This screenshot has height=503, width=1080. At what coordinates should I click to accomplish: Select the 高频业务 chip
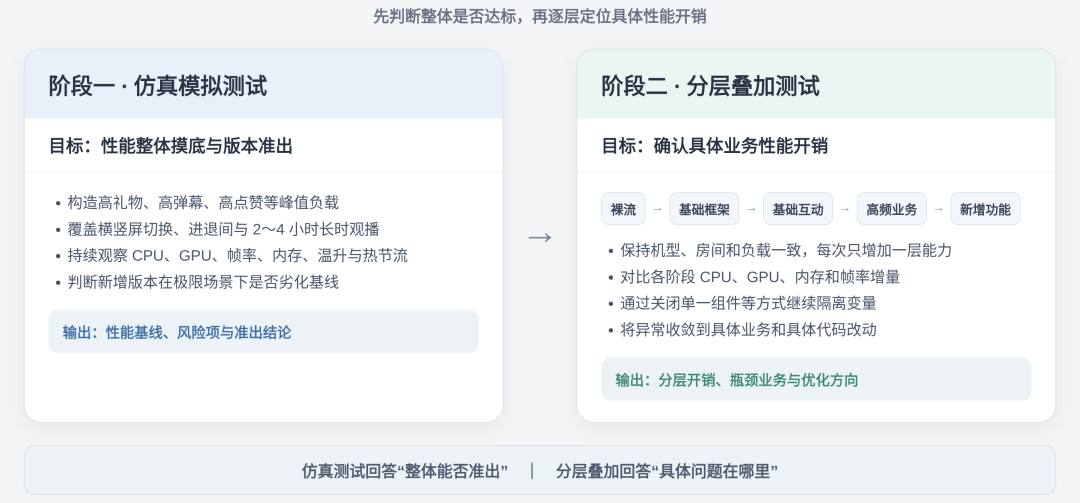click(x=891, y=209)
